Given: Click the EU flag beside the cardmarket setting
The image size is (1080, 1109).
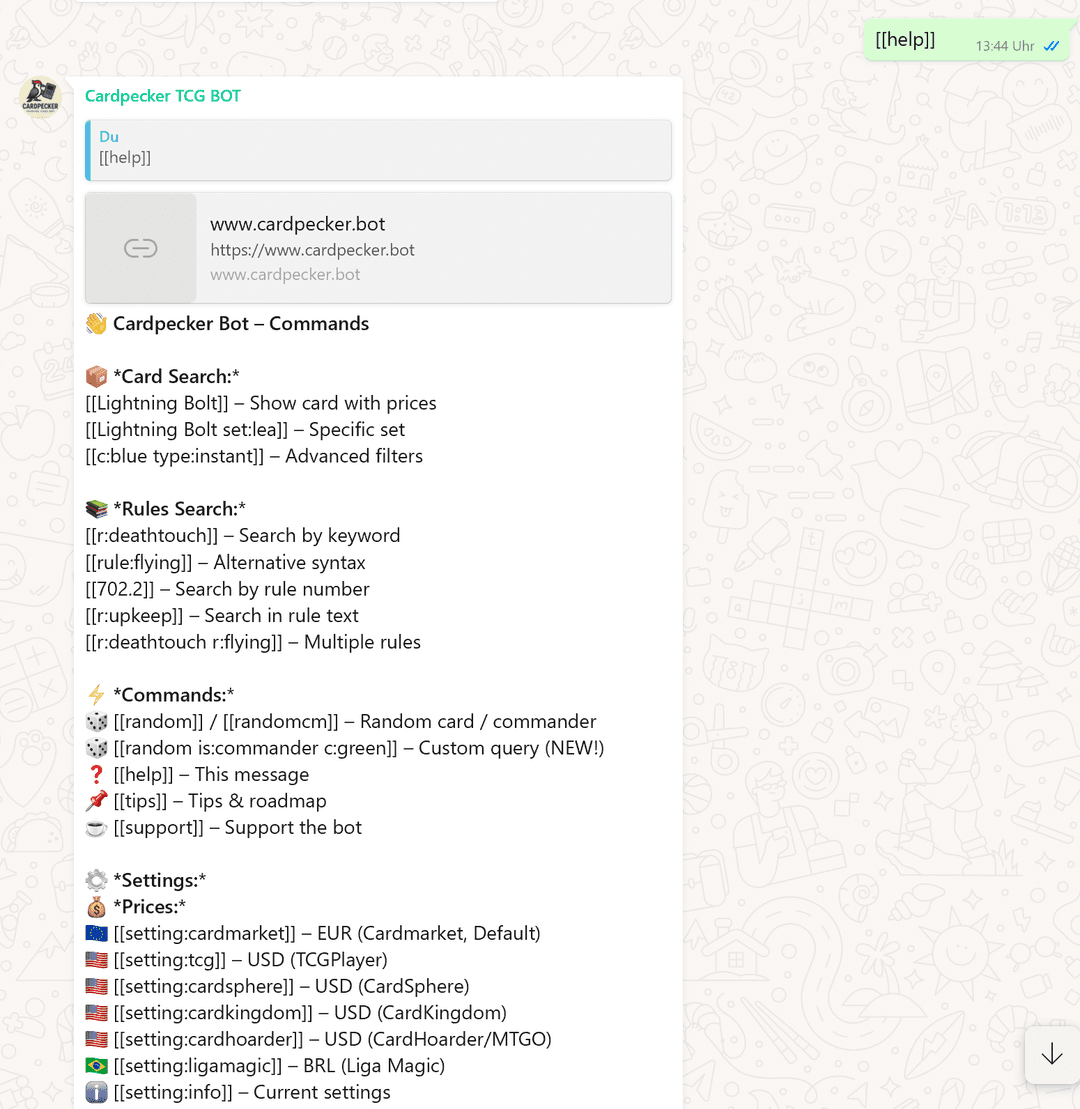Looking at the screenshot, I should [95, 932].
